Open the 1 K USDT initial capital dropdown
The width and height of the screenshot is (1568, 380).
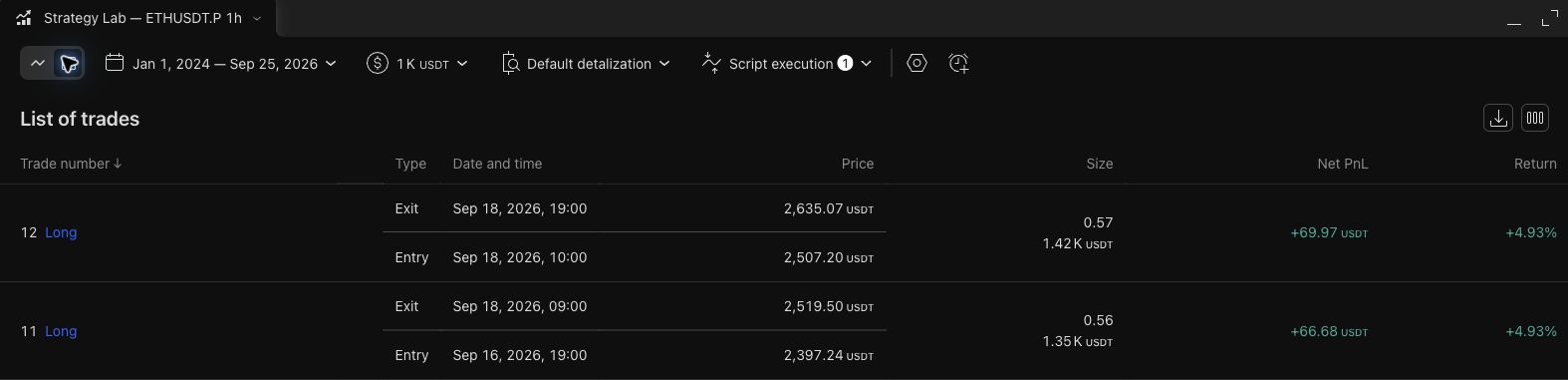(416, 64)
